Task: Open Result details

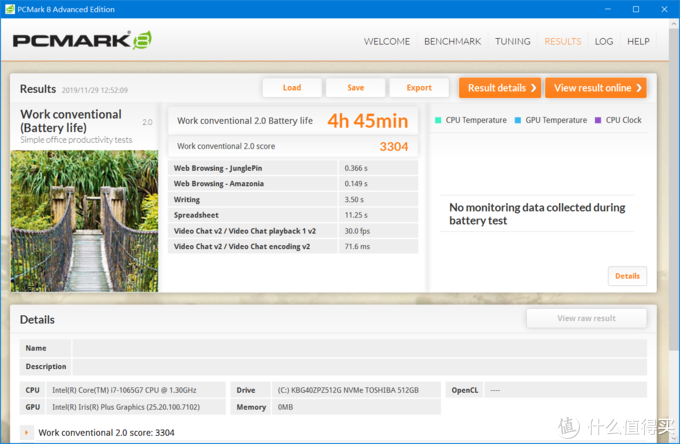Action: (x=500, y=88)
